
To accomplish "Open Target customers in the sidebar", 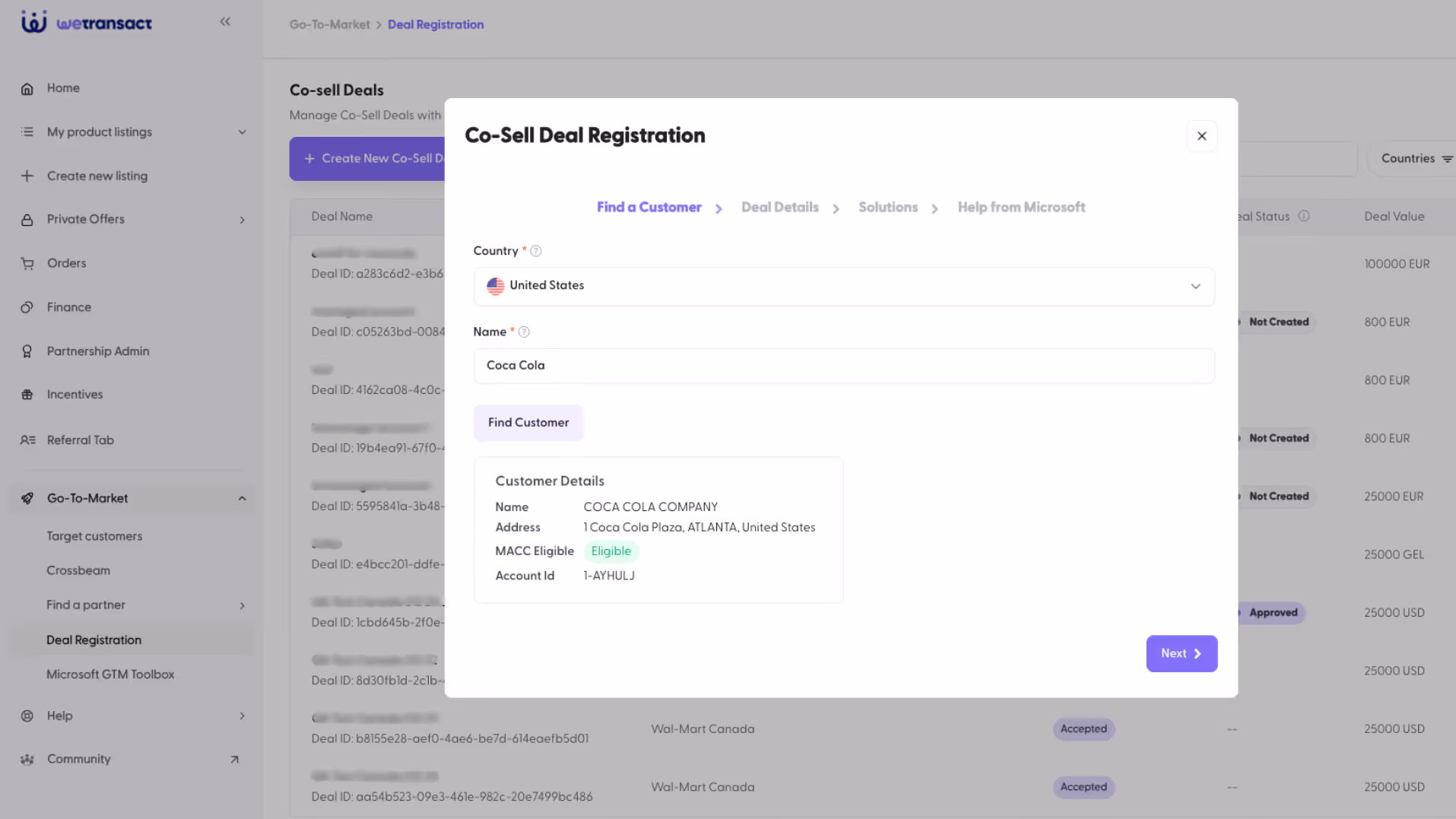I will click(94, 536).
